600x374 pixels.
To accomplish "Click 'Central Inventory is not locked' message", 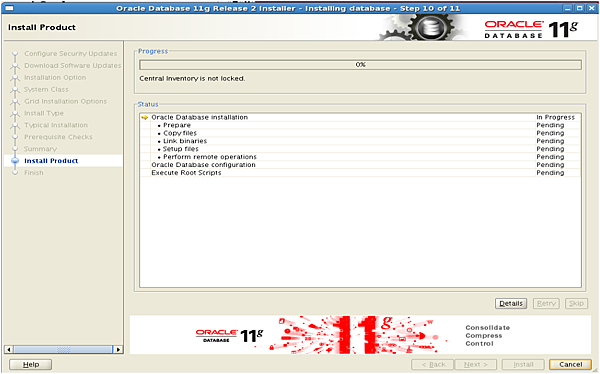I will point(192,78).
